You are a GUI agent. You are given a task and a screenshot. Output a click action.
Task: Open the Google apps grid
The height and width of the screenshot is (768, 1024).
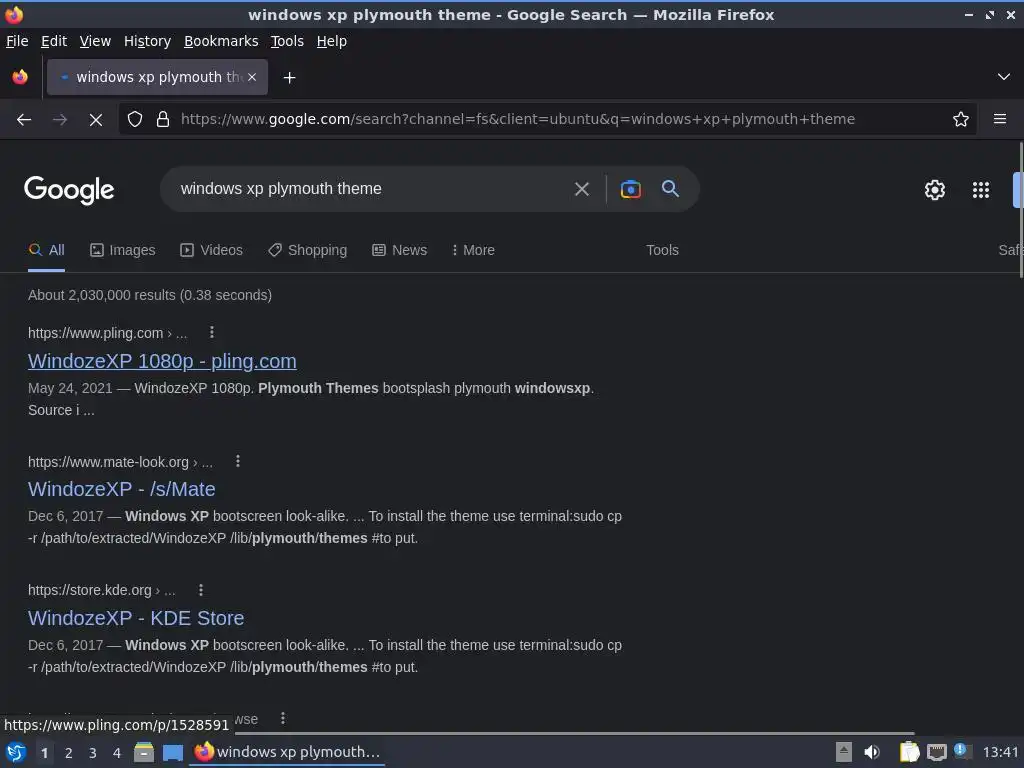pyautogui.click(x=981, y=190)
